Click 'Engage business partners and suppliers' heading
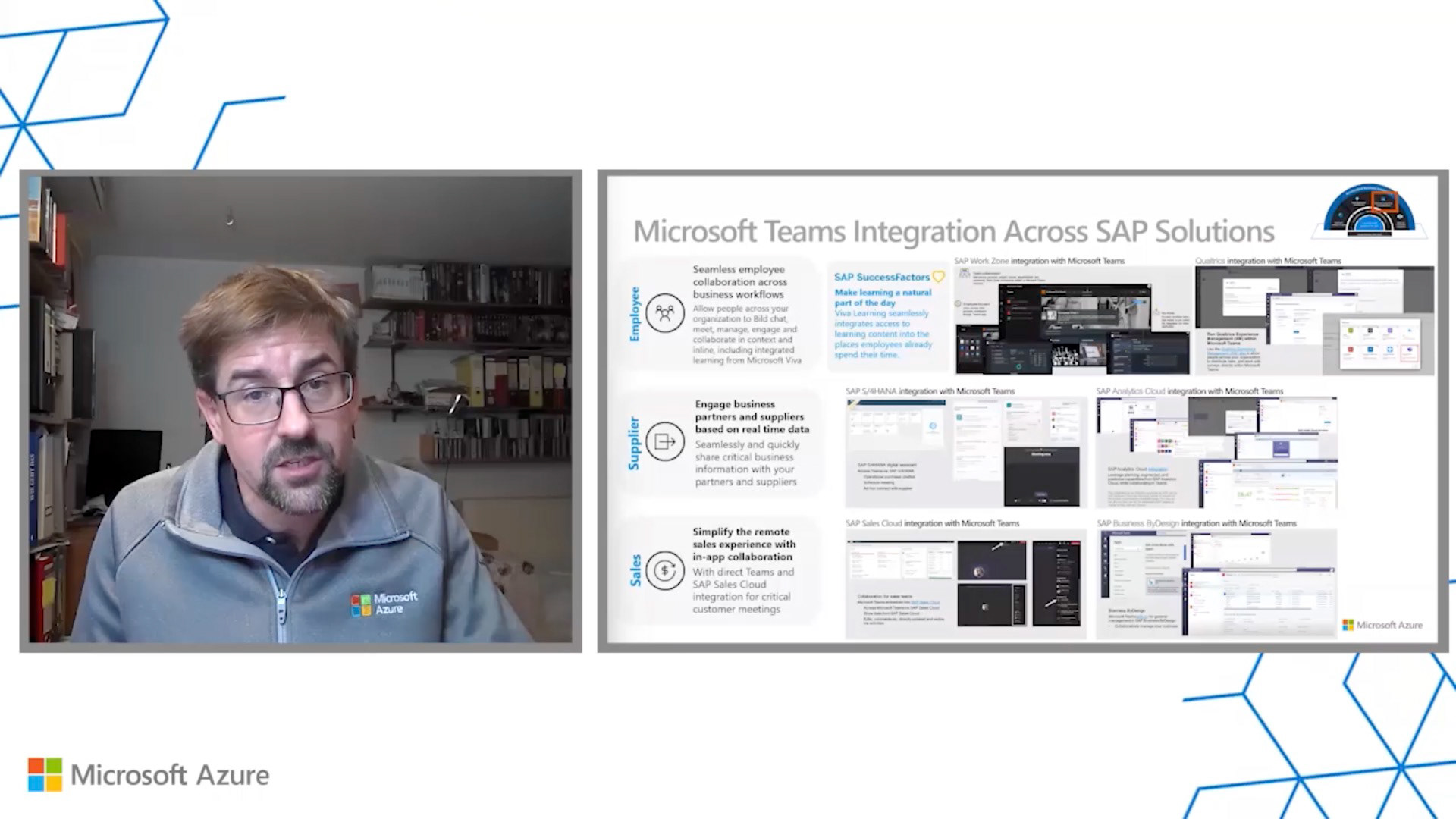 click(x=752, y=416)
